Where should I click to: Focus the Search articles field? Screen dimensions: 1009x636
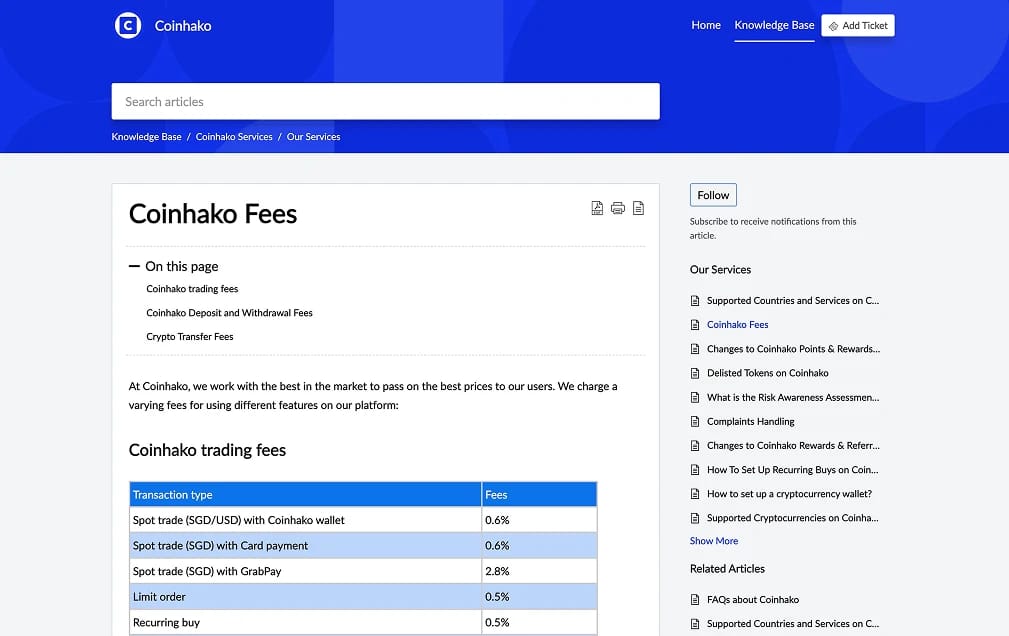[x=385, y=101]
